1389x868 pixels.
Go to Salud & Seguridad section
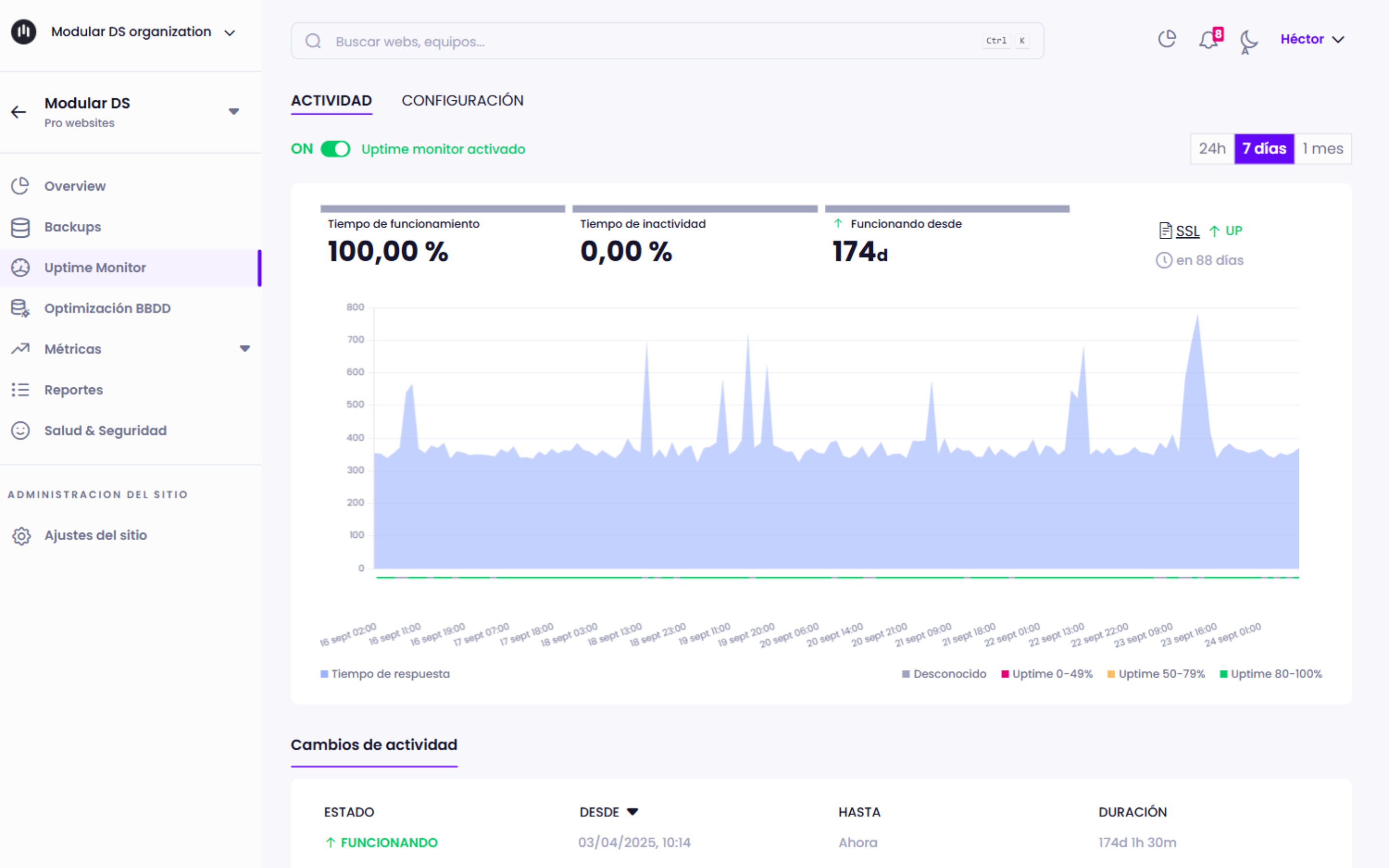[x=105, y=431]
